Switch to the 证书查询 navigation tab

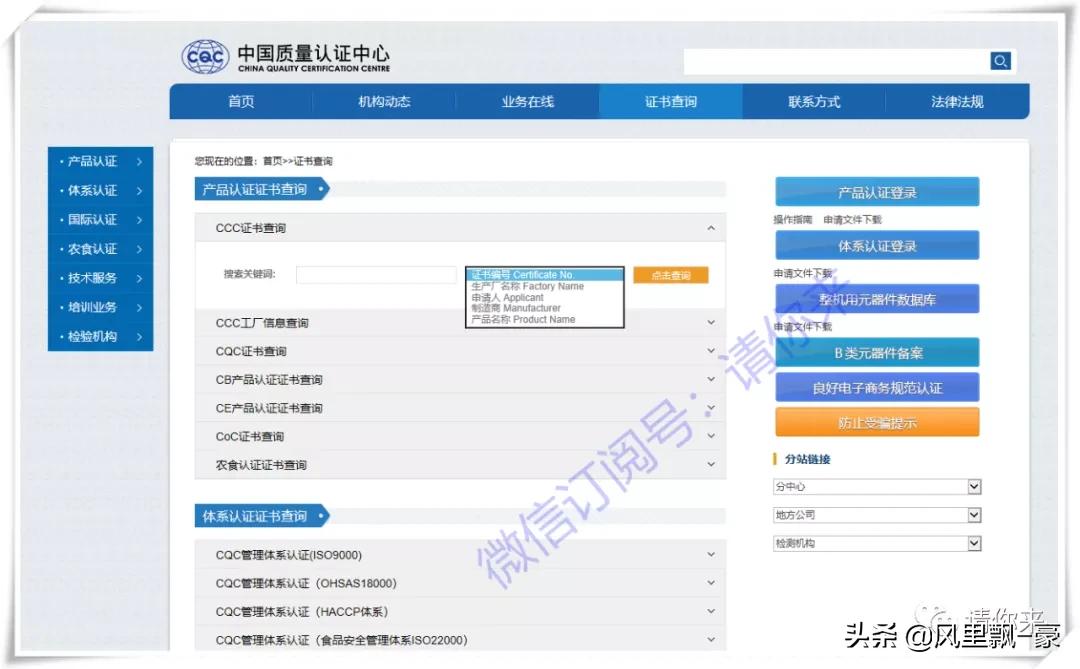(671, 101)
